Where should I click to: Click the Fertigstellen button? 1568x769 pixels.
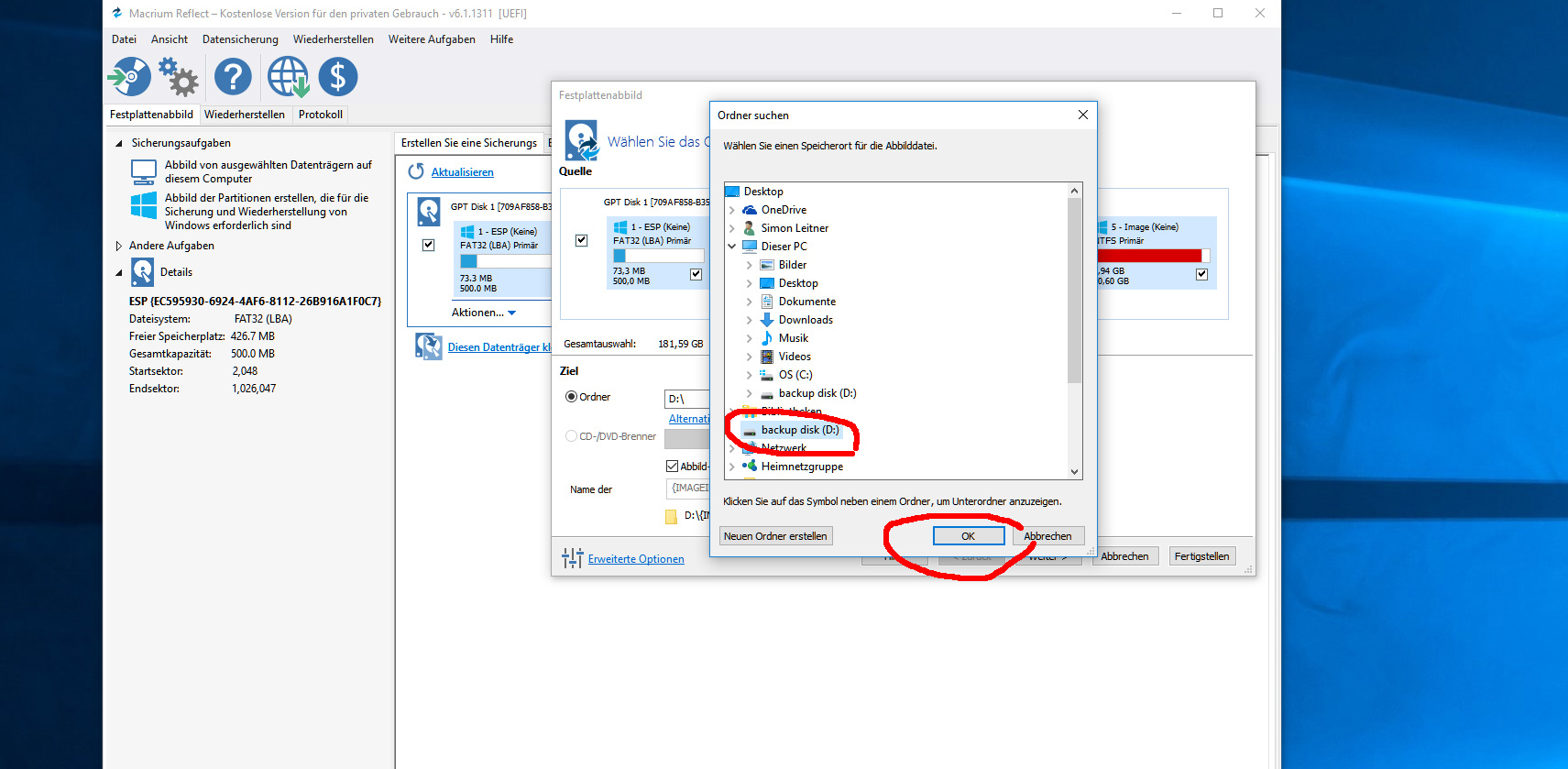(1201, 556)
